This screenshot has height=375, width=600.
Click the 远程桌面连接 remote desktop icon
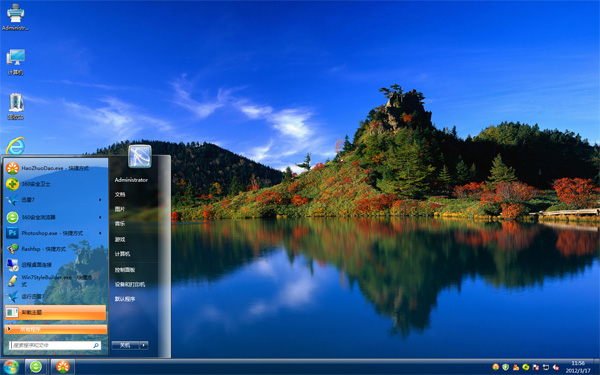coord(12,264)
